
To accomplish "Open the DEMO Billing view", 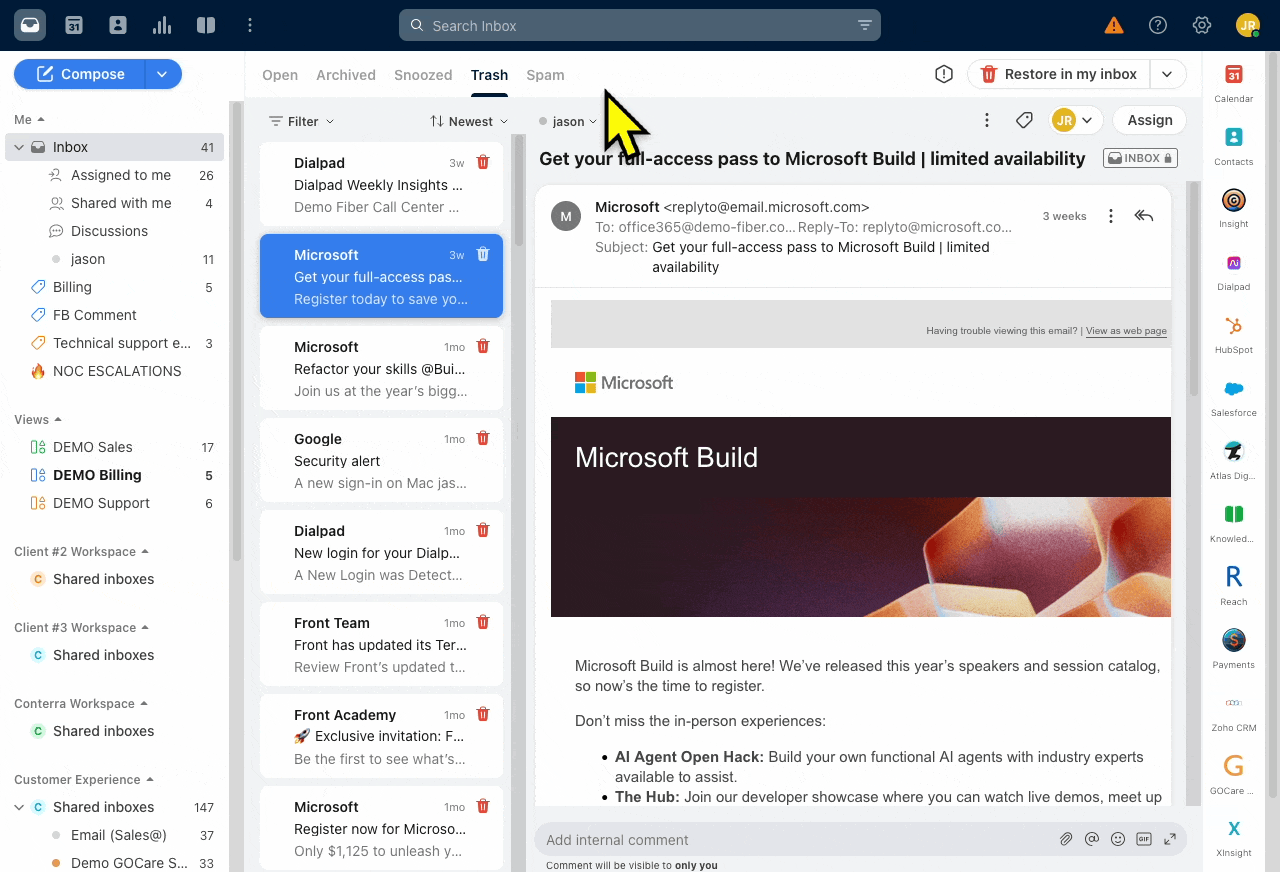I will tap(97, 475).
